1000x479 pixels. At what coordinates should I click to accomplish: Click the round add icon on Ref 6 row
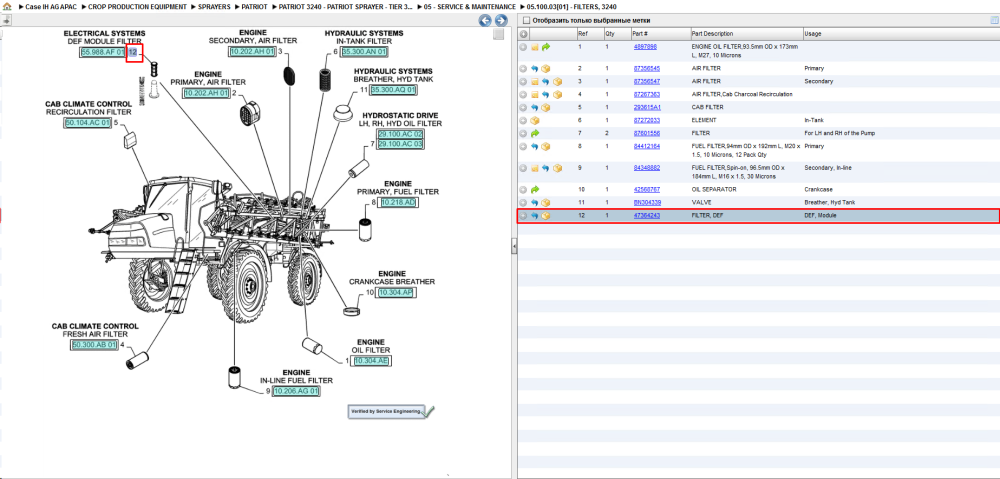pos(524,121)
